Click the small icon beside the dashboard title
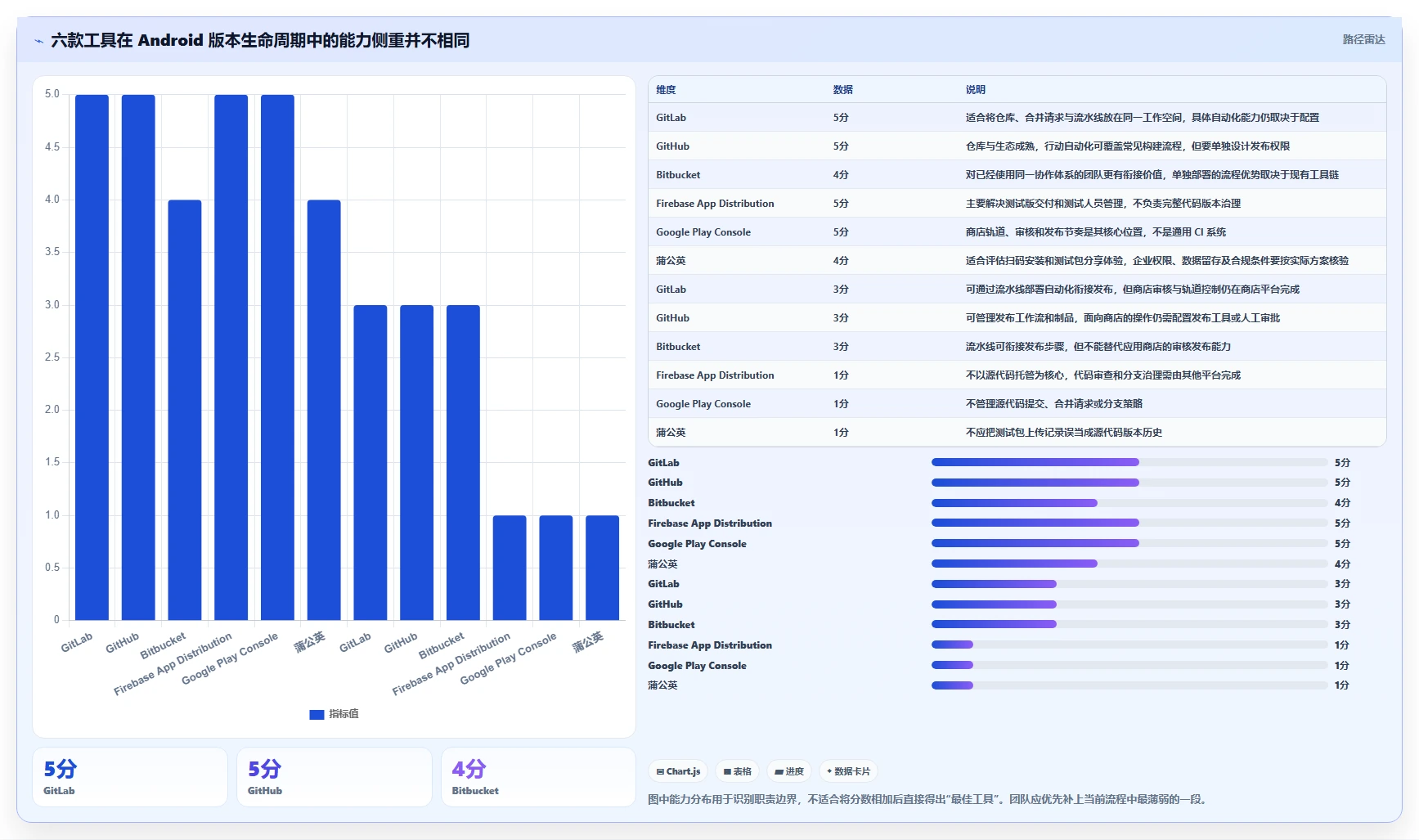1419x840 pixels. pos(38,41)
